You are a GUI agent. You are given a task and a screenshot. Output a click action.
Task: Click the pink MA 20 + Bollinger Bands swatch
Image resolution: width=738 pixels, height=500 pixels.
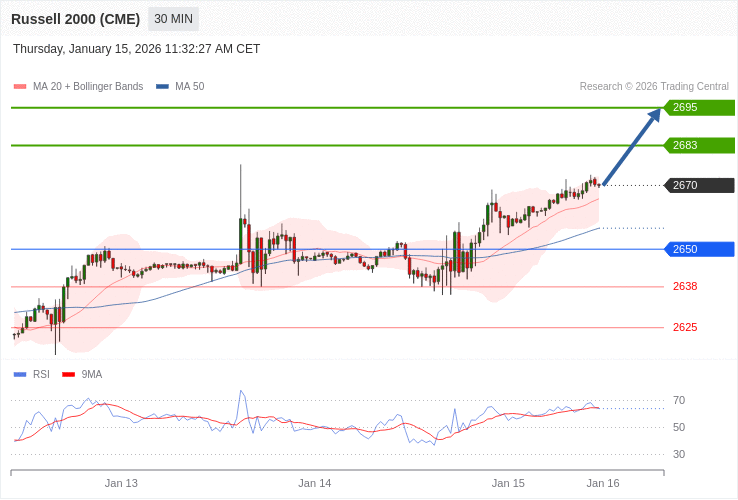point(20,87)
